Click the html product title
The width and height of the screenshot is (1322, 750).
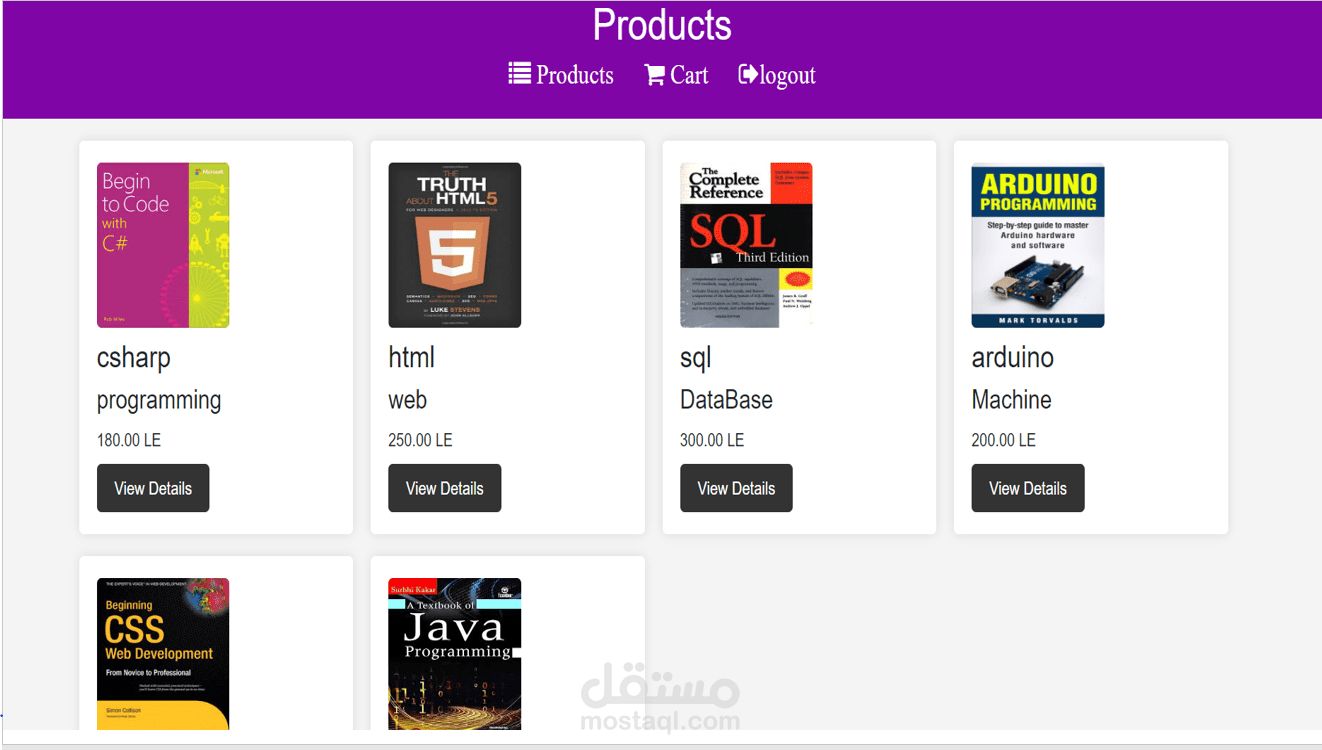412,357
